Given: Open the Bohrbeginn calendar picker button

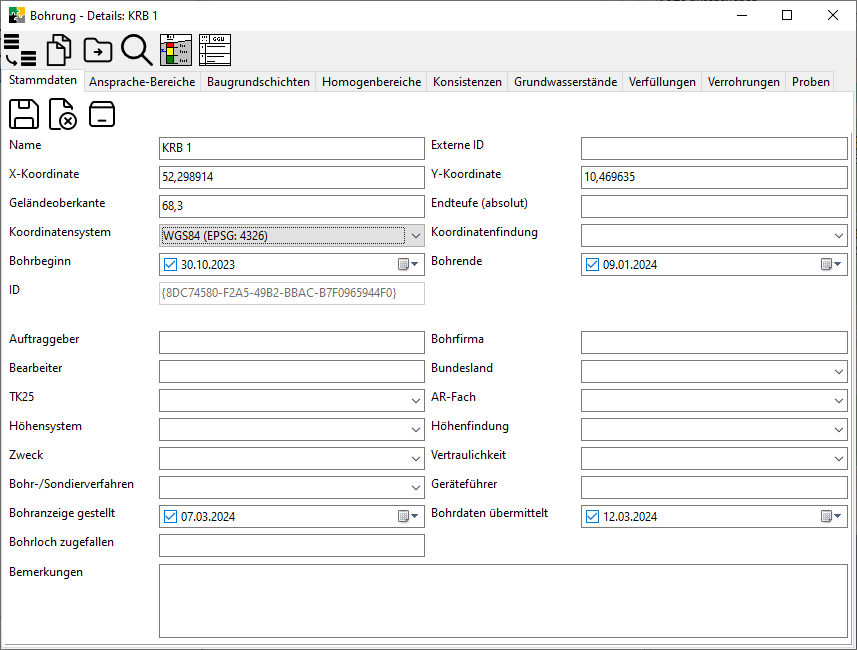Looking at the screenshot, I should coord(408,265).
